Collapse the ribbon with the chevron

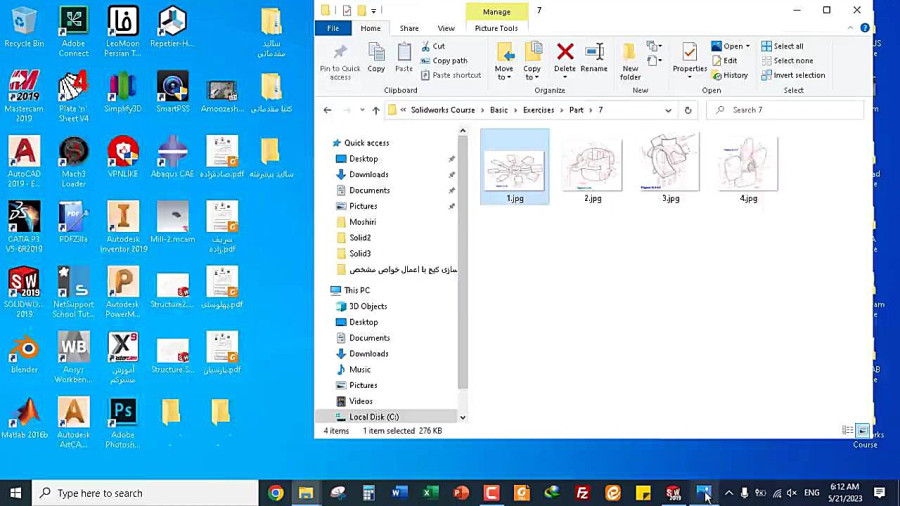(x=850, y=28)
